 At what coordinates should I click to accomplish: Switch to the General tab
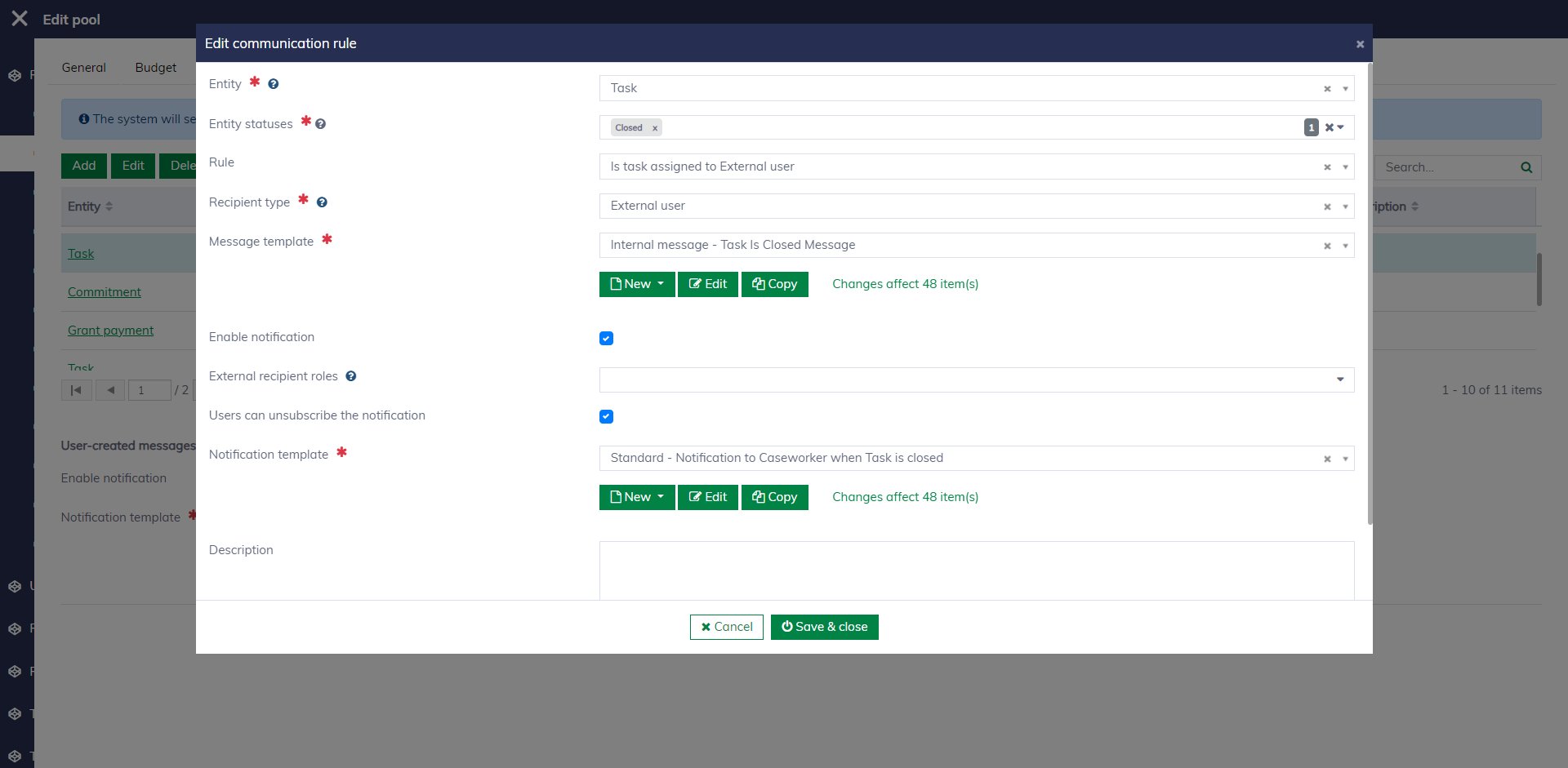[83, 68]
